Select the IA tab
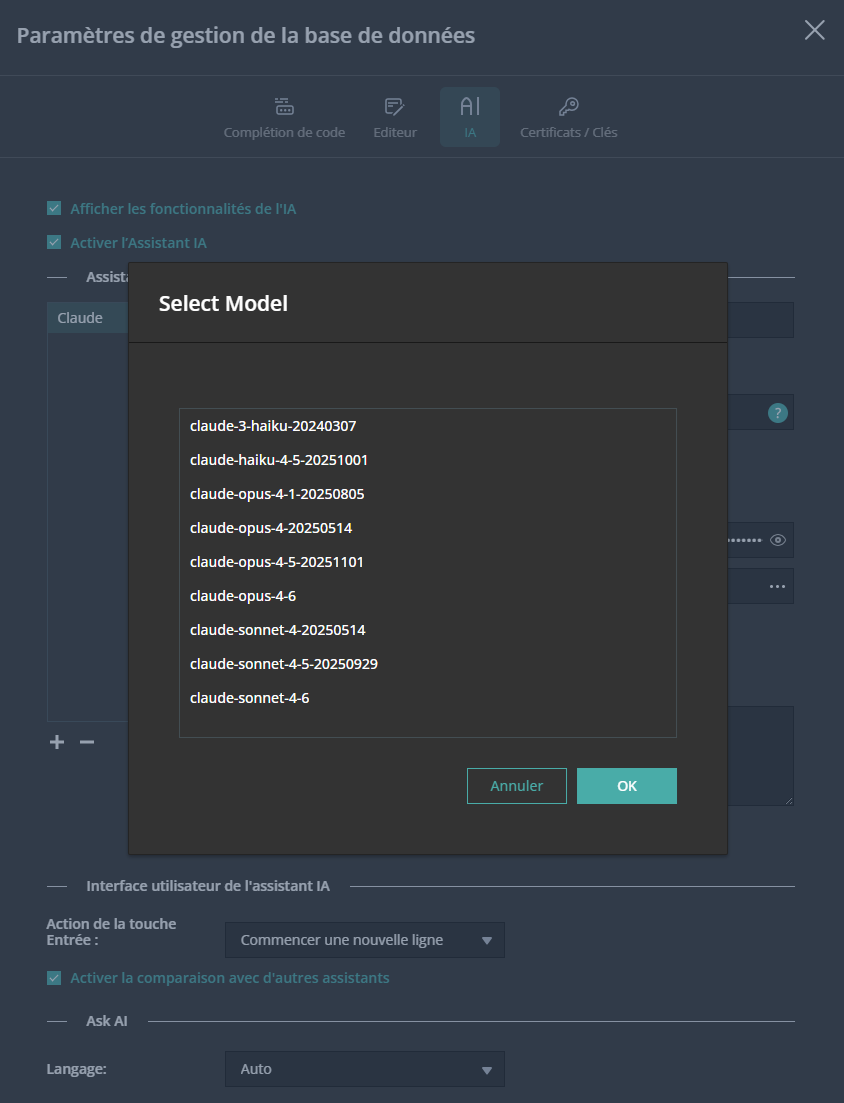Image resolution: width=844 pixels, height=1103 pixels. (x=470, y=117)
